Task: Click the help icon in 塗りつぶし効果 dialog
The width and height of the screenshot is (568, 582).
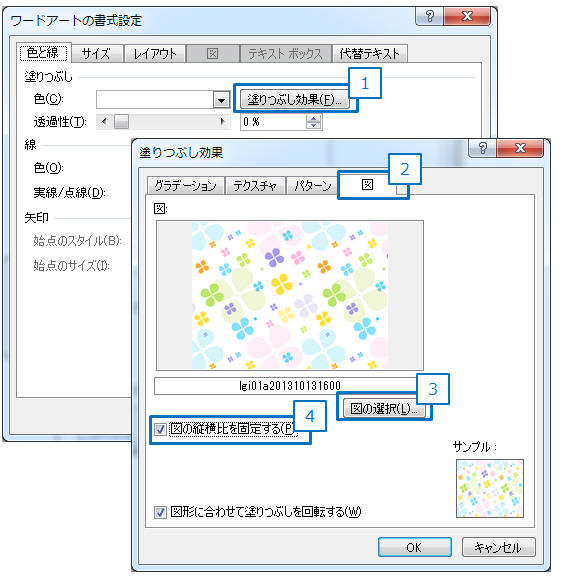Action: [483, 148]
